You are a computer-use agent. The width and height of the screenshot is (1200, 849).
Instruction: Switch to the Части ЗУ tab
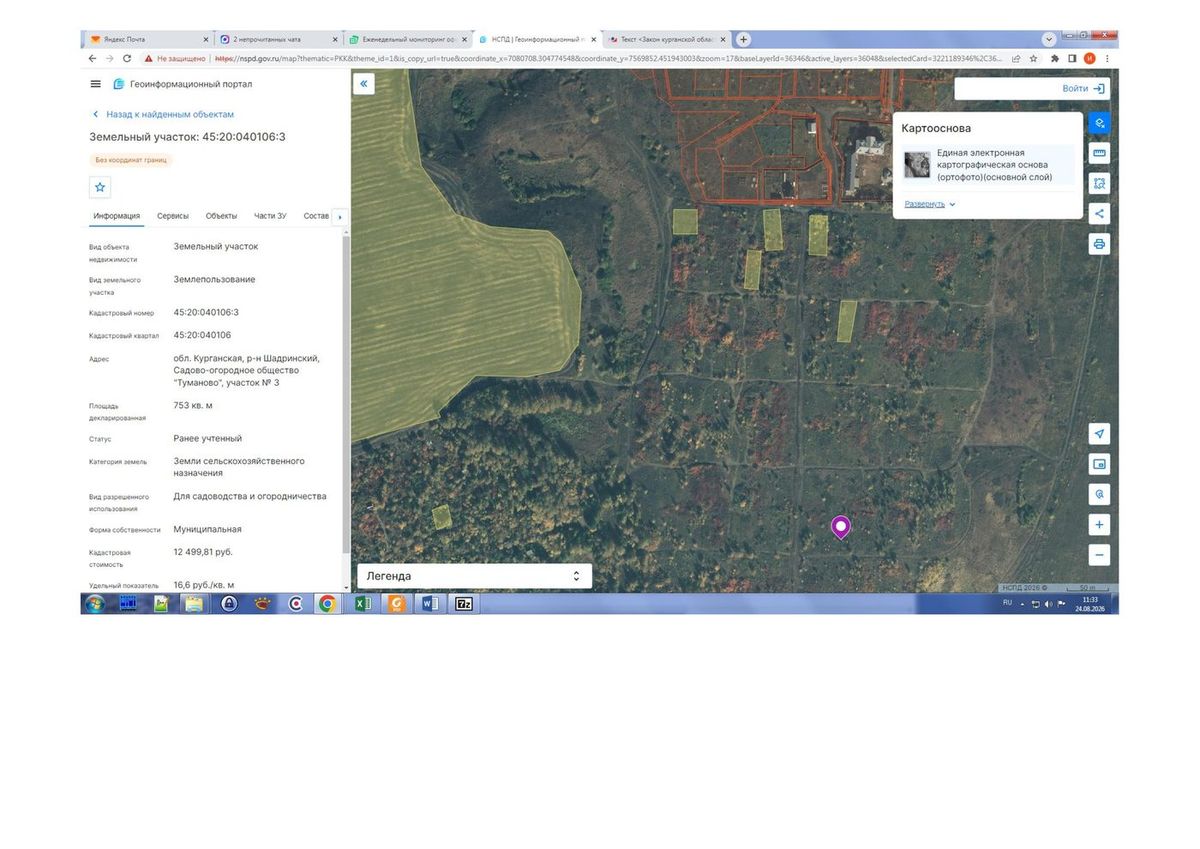[x=270, y=216]
